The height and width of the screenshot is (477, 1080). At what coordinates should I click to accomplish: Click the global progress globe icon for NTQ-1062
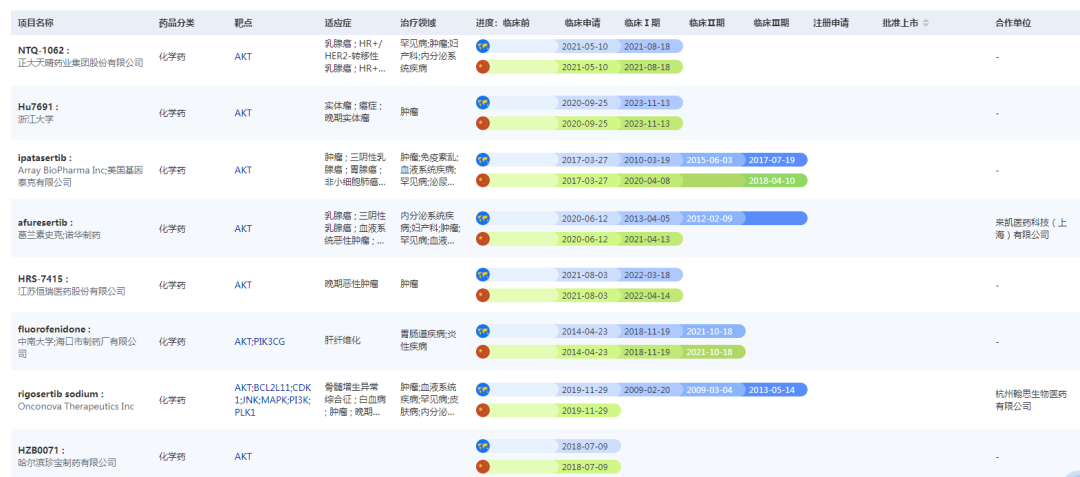pyautogui.click(x=483, y=46)
